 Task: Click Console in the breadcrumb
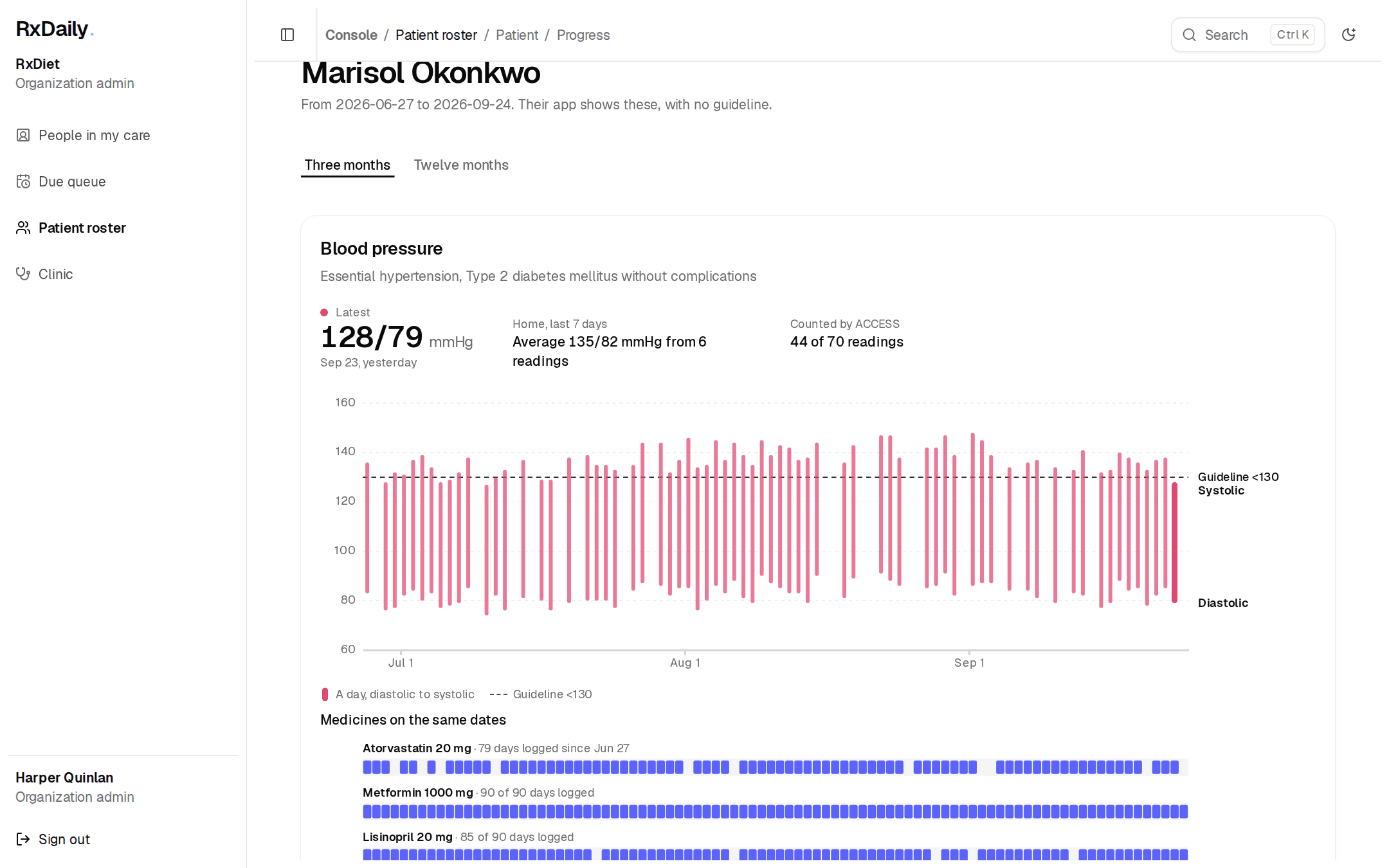[x=351, y=35]
